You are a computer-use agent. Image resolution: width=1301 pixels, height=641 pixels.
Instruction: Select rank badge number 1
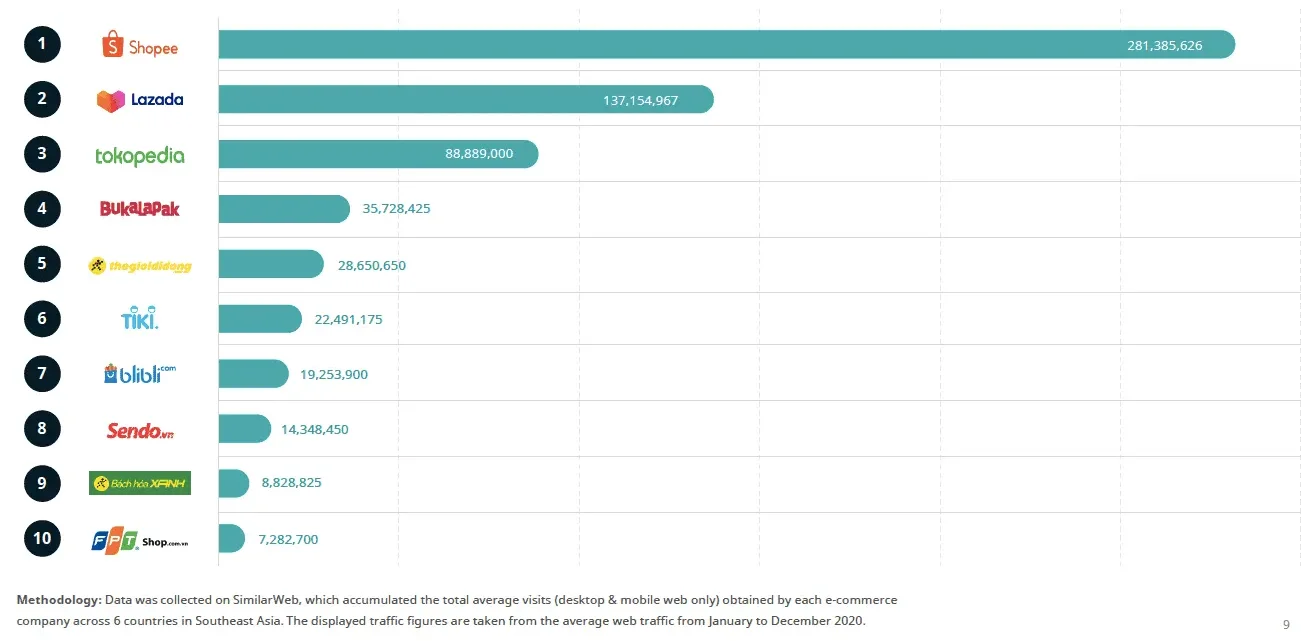[x=42, y=44]
